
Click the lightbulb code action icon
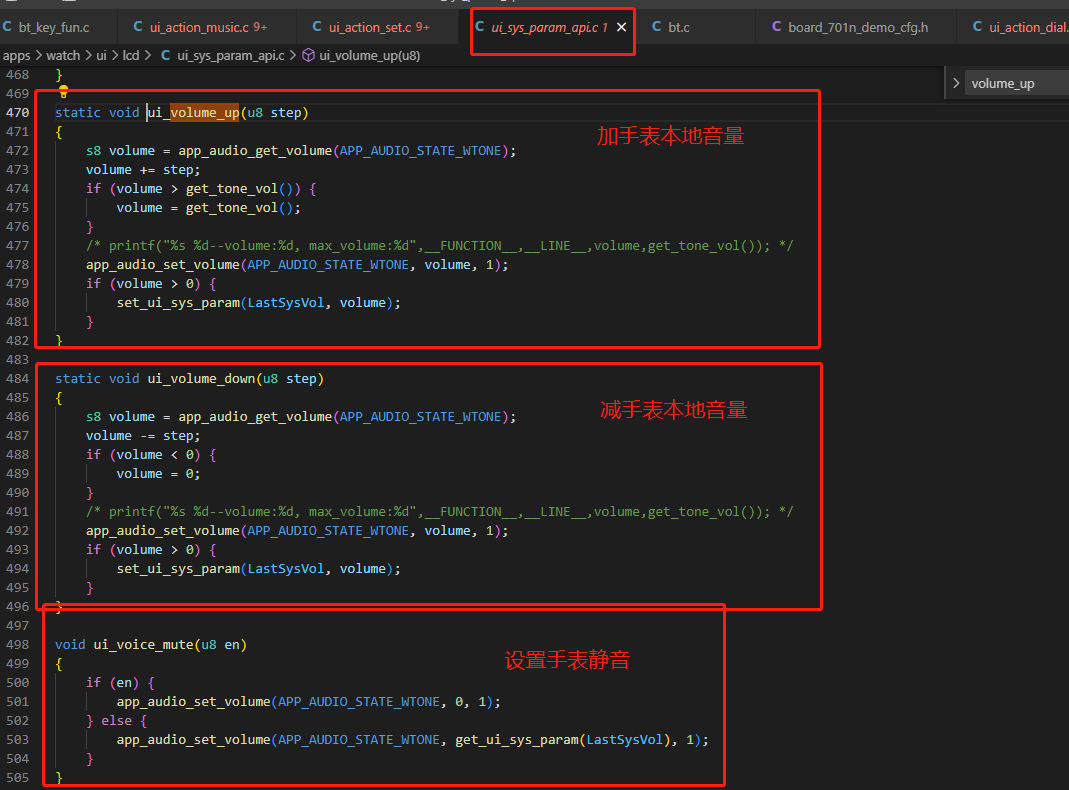coord(63,91)
